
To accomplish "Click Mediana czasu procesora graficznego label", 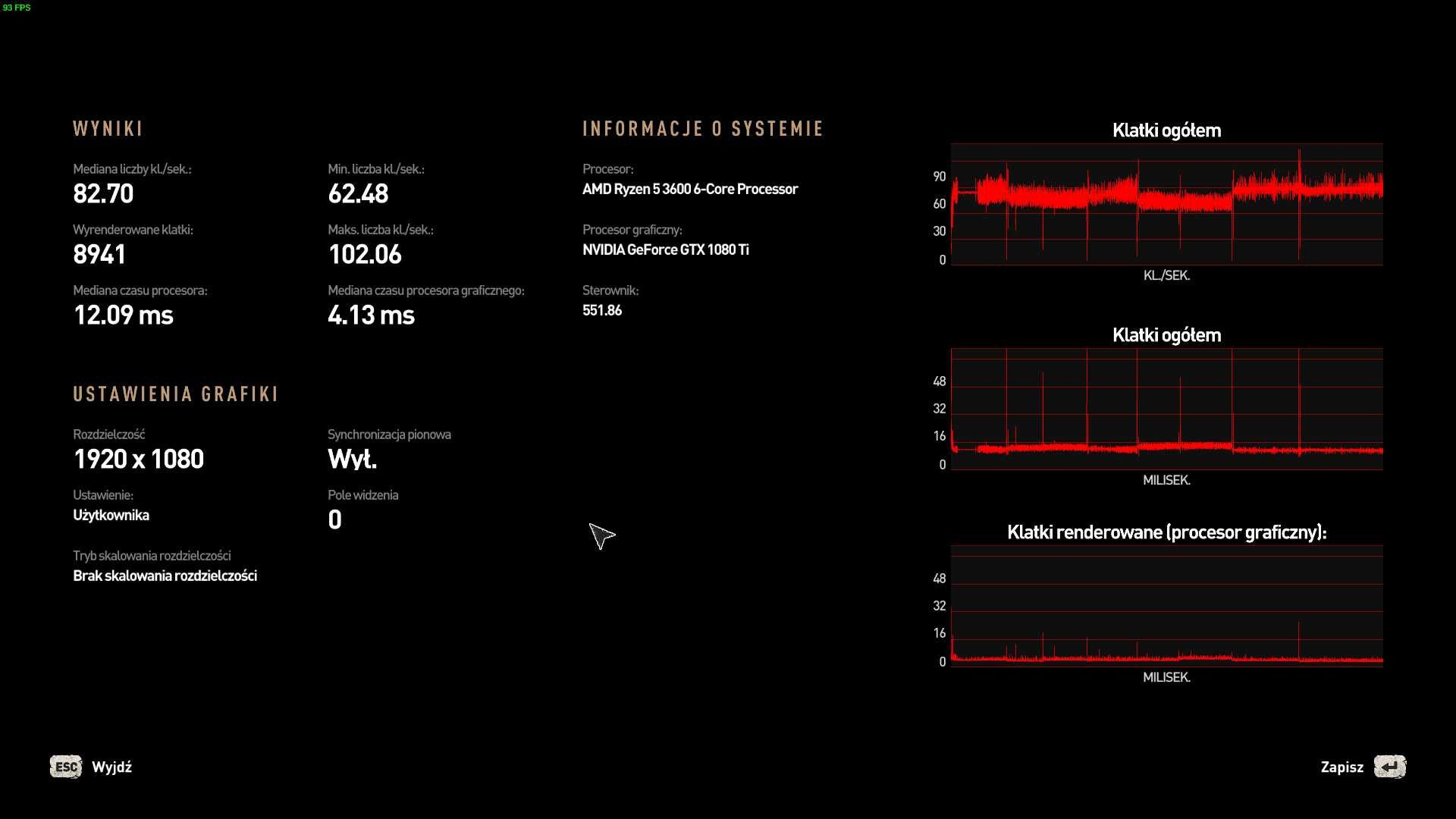I will pos(425,290).
